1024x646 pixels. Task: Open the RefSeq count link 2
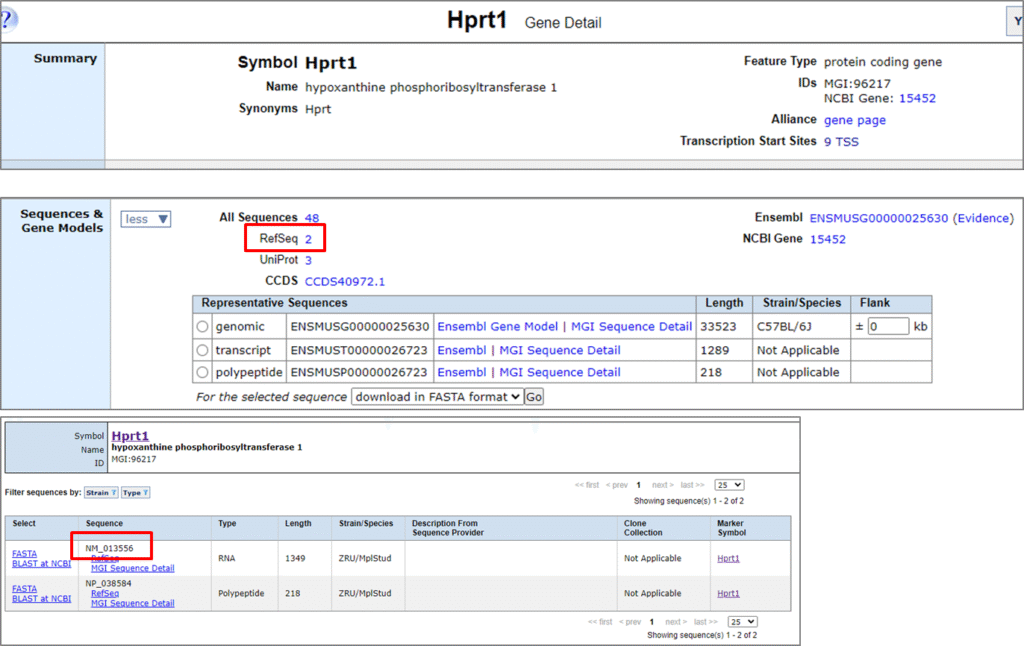click(309, 239)
